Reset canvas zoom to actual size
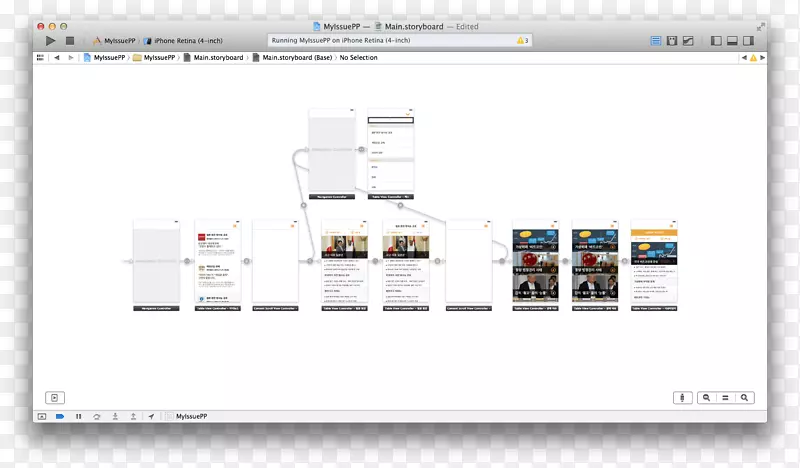 coord(725,398)
